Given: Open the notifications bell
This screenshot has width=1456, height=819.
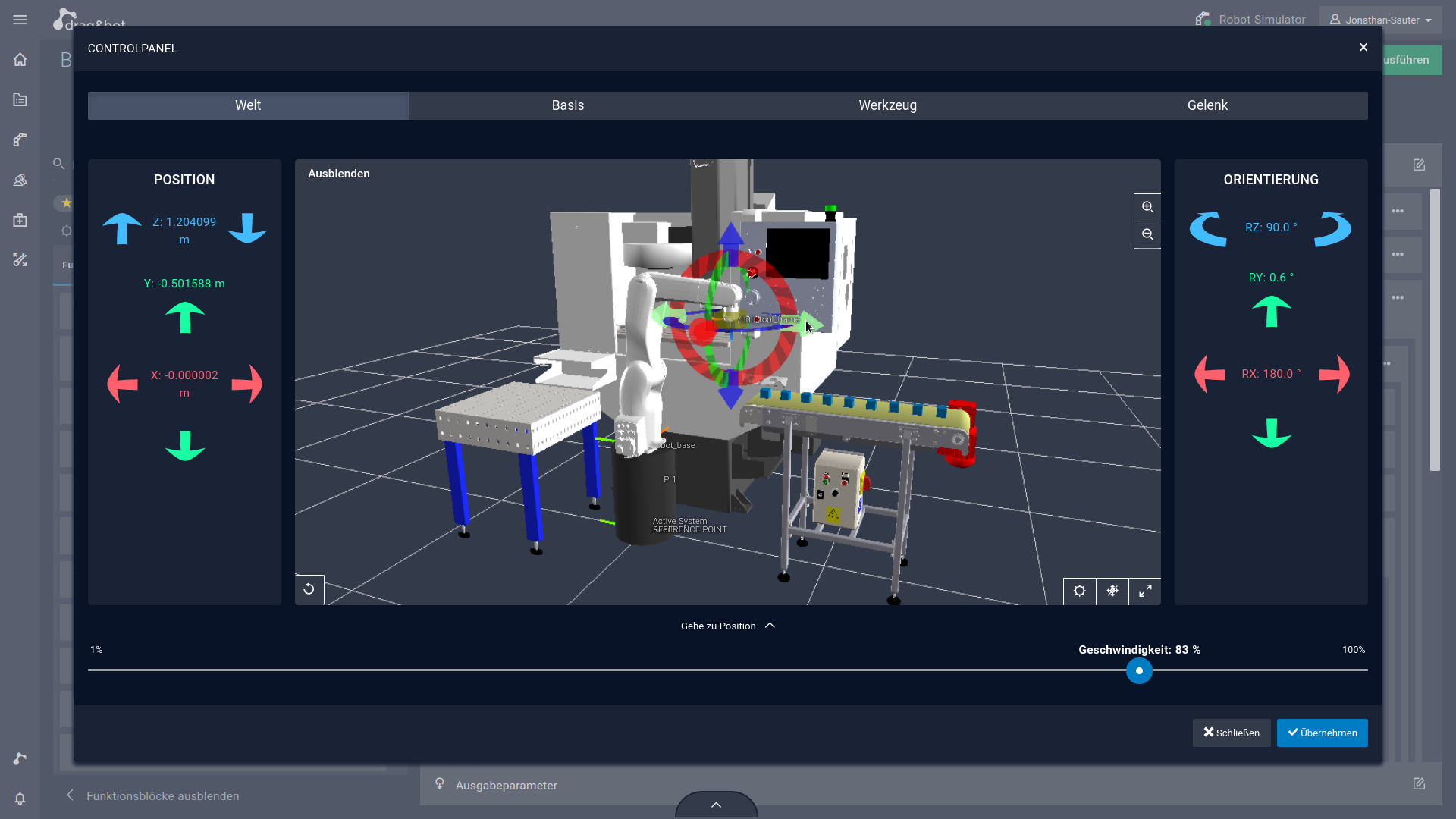Looking at the screenshot, I should coord(20,799).
